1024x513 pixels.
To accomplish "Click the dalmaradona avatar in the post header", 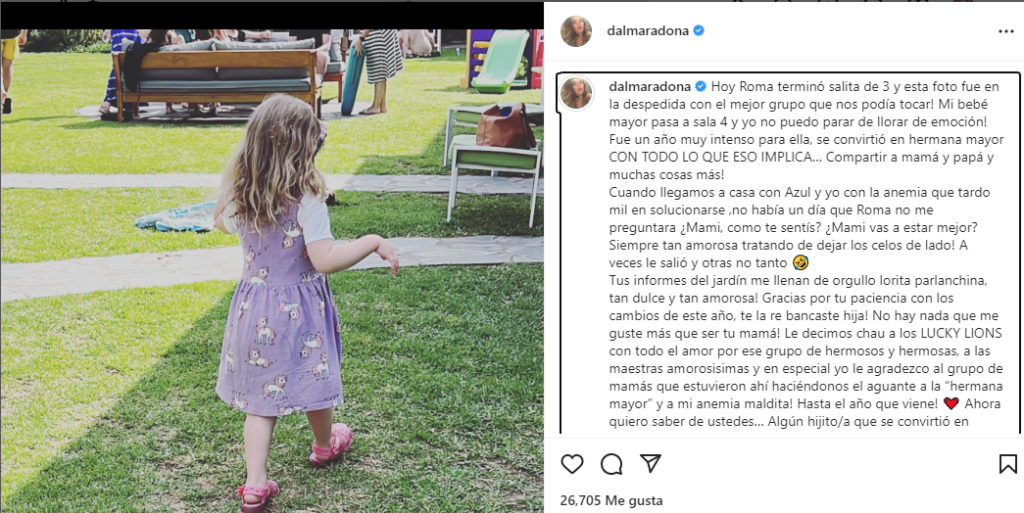I will coord(576,31).
